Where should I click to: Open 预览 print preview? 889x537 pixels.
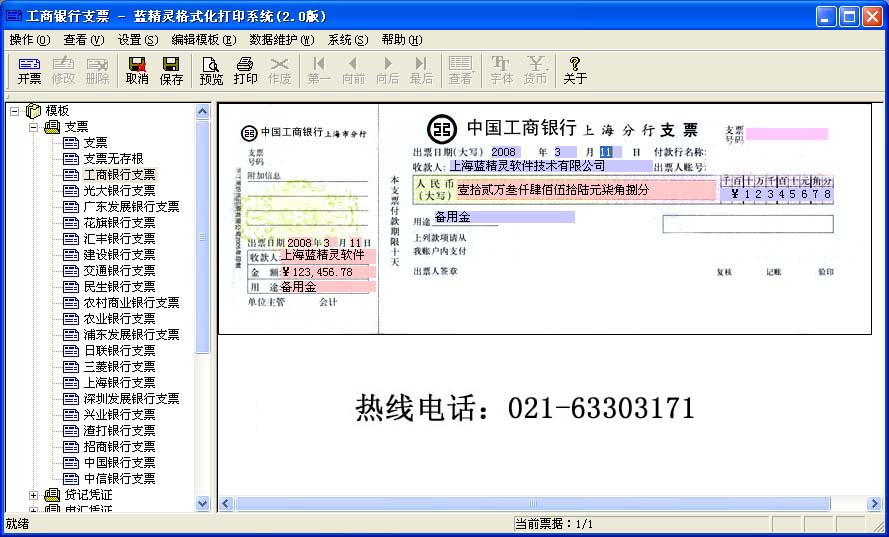tap(211, 70)
